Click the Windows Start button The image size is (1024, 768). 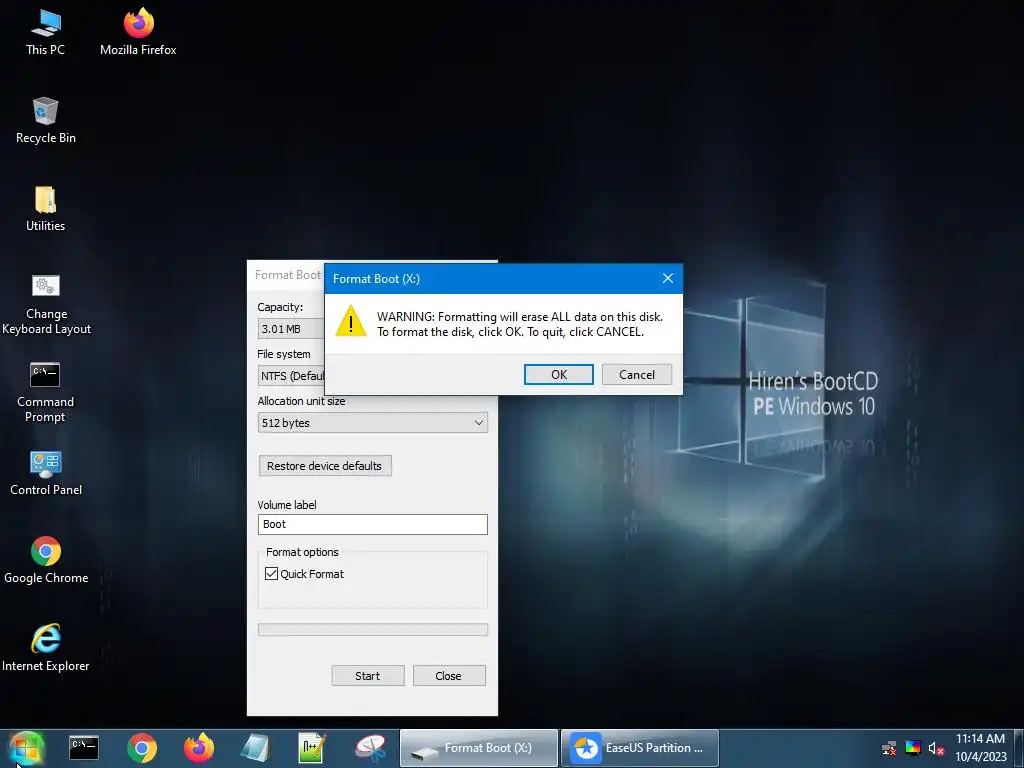coord(26,748)
